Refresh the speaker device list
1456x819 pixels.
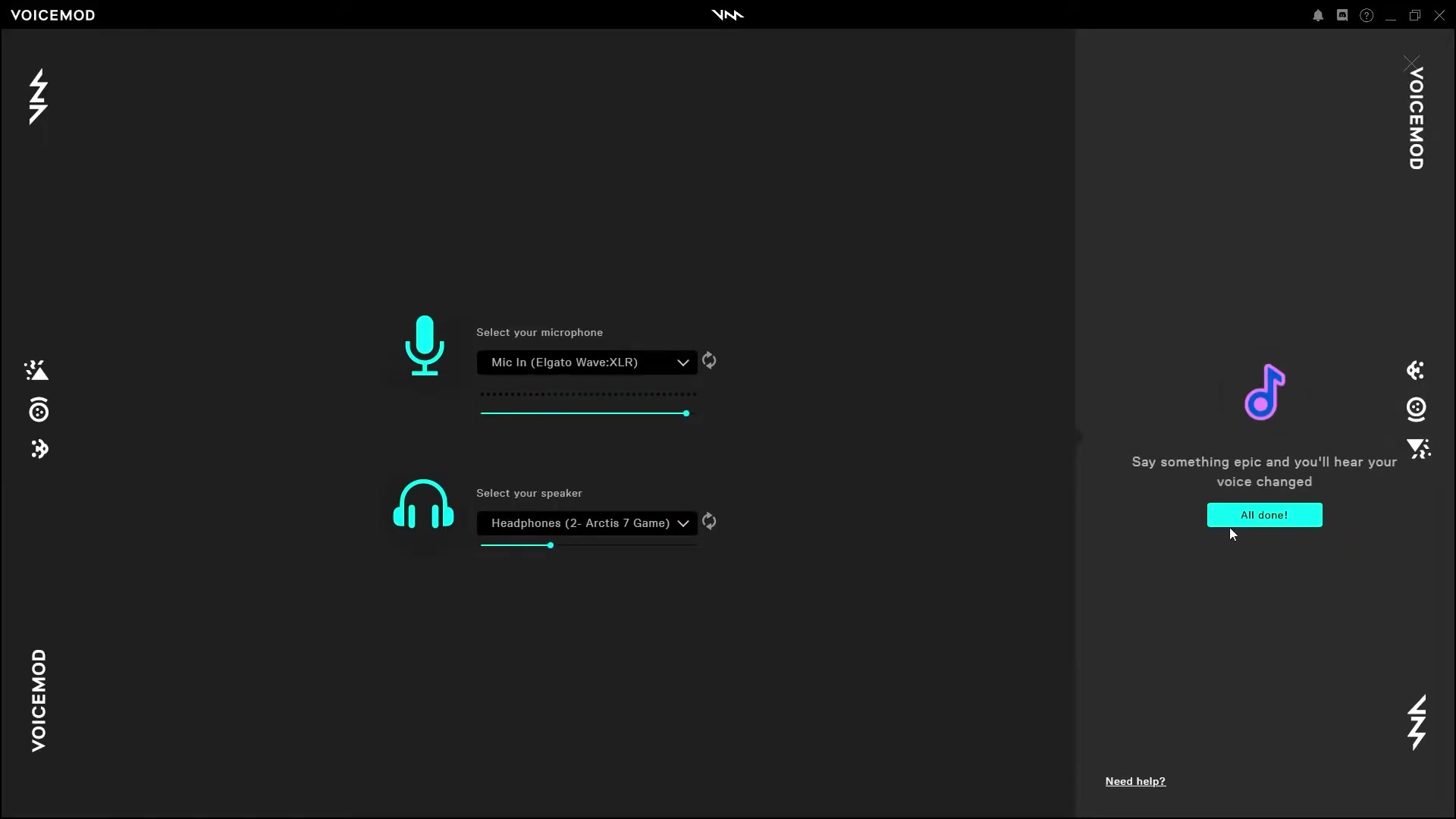point(709,522)
